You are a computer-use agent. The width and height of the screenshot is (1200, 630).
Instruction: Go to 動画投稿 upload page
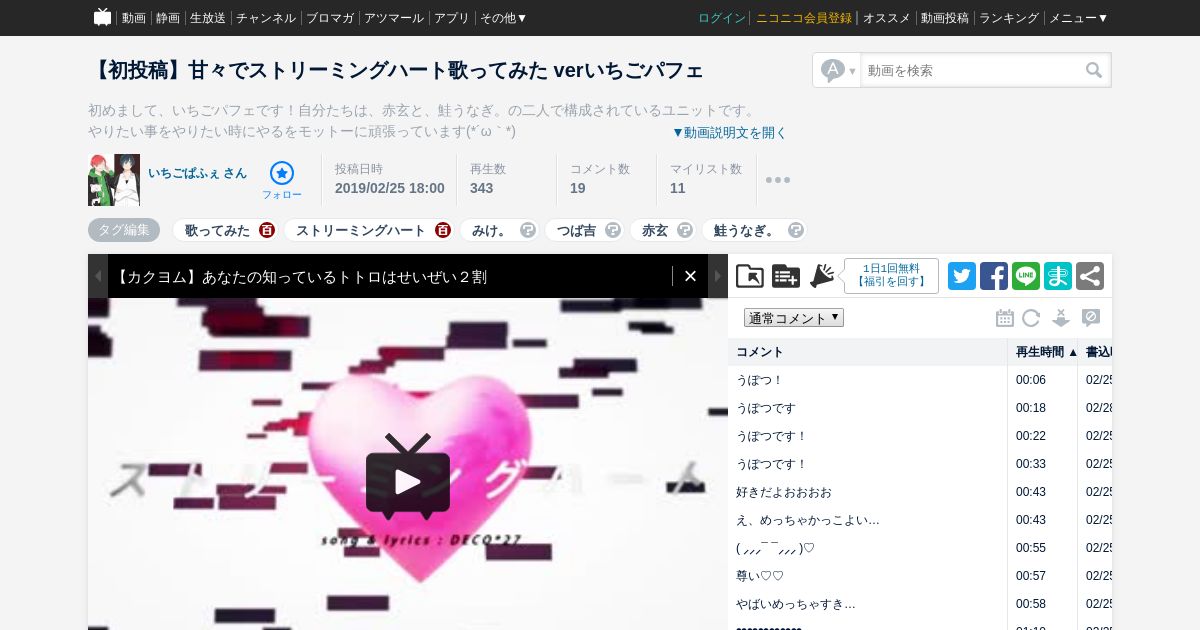(945, 18)
